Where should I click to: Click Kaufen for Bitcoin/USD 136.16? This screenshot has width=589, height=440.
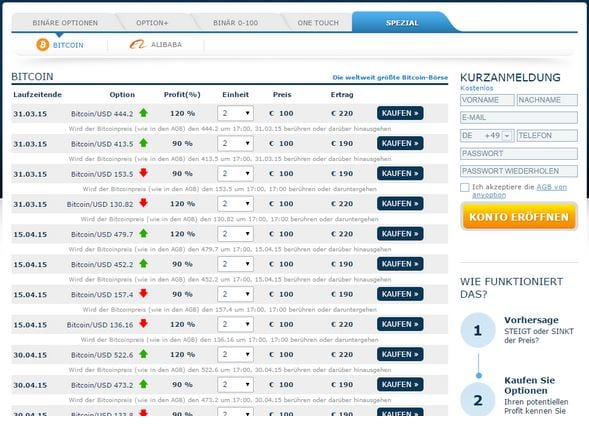(400, 324)
